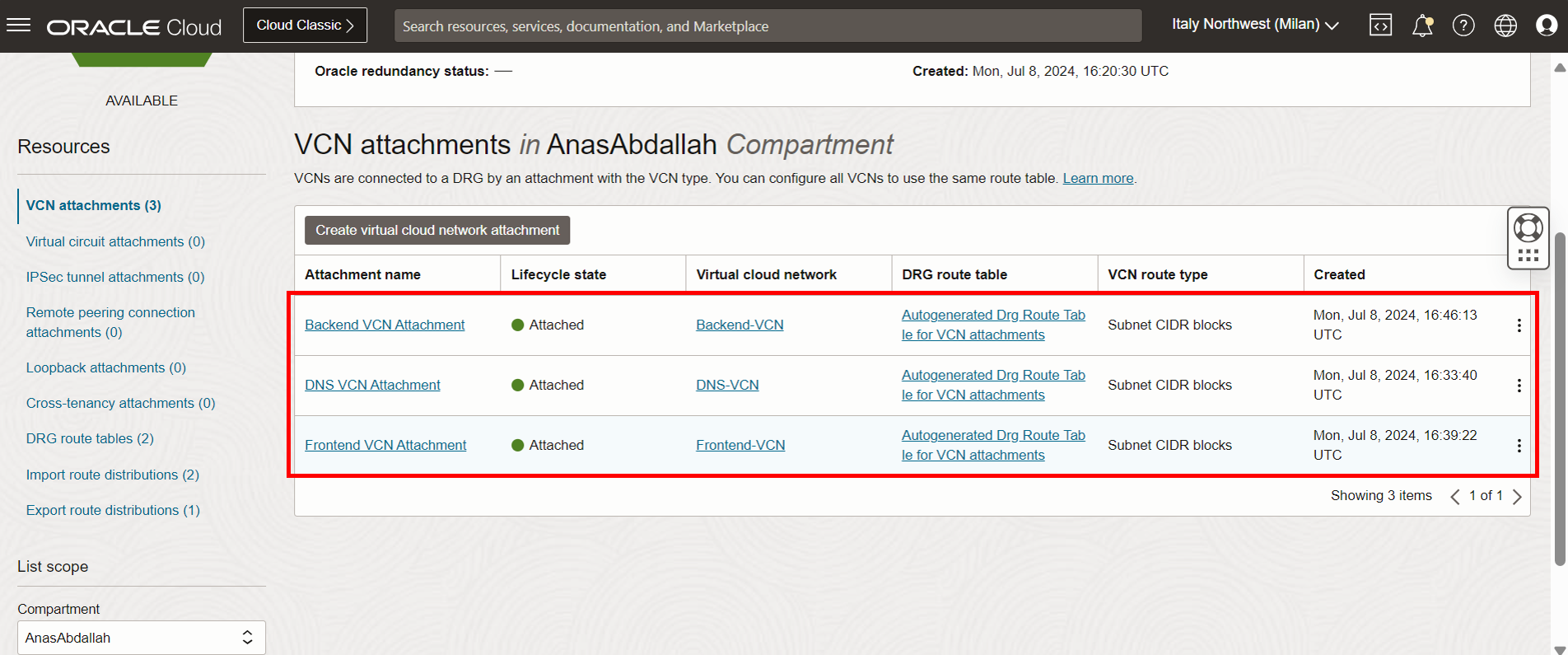Open the hamburger navigation menu
This screenshot has height=655, width=1568.
[18, 26]
